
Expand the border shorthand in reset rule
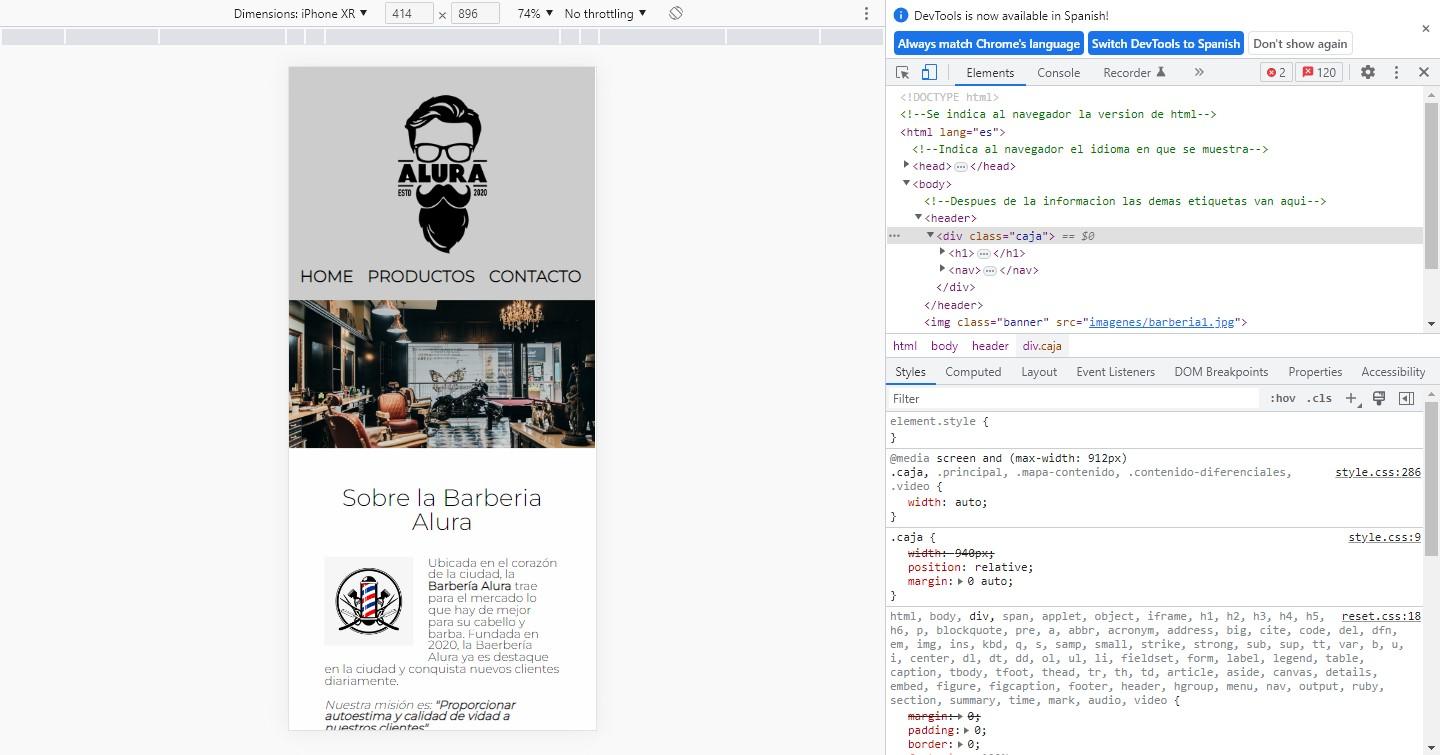pos(961,744)
